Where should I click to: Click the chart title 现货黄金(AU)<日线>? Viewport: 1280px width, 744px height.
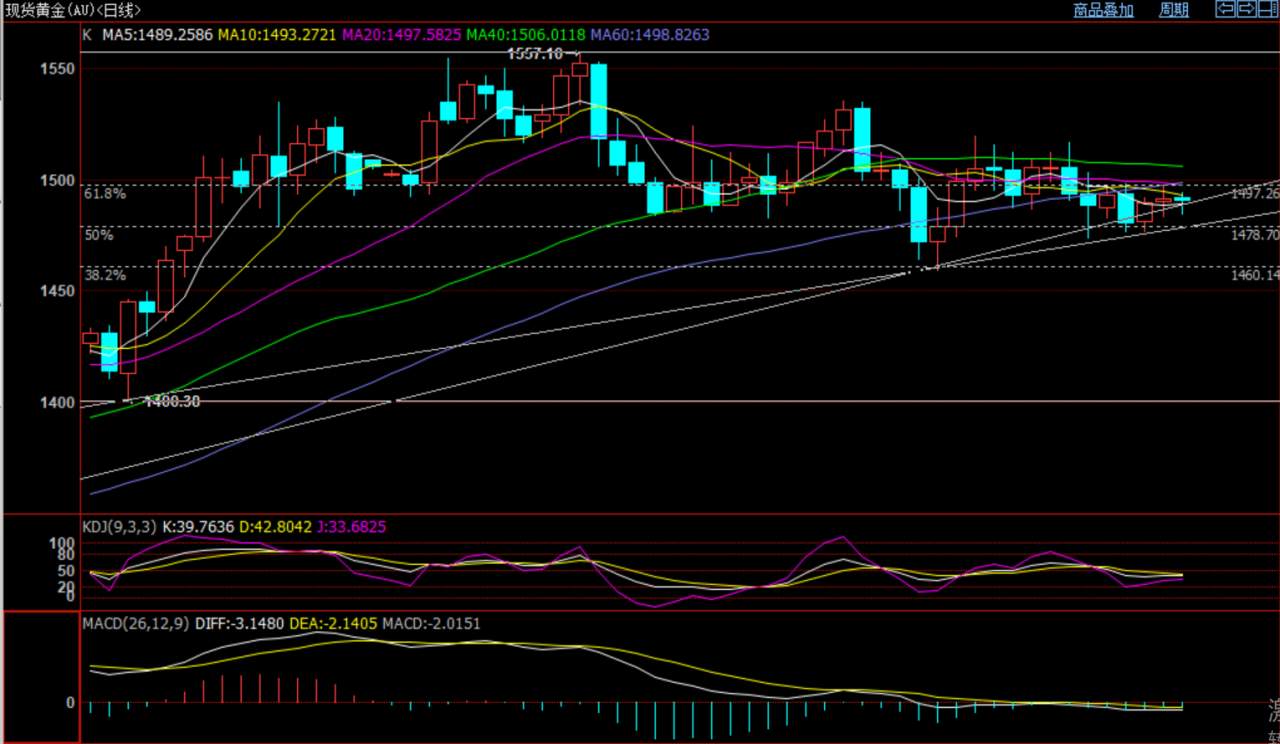point(73,10)
